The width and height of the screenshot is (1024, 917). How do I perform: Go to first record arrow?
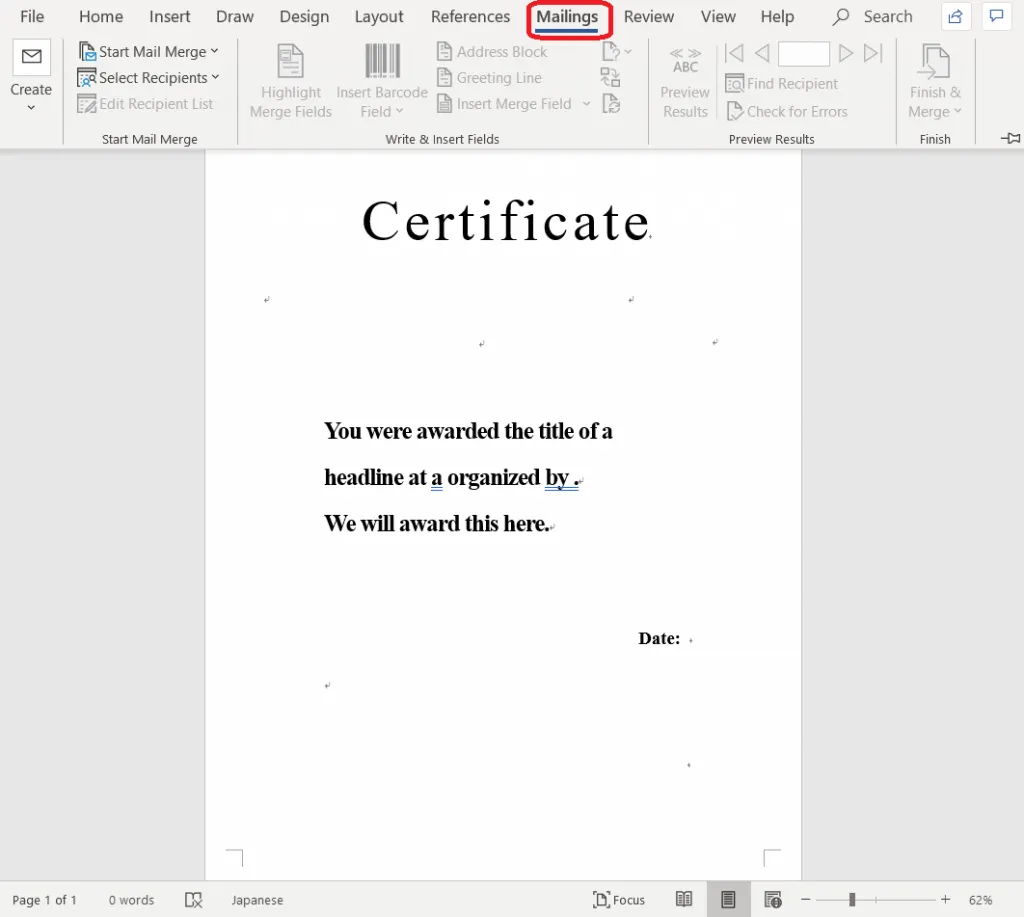click(734, 53)
